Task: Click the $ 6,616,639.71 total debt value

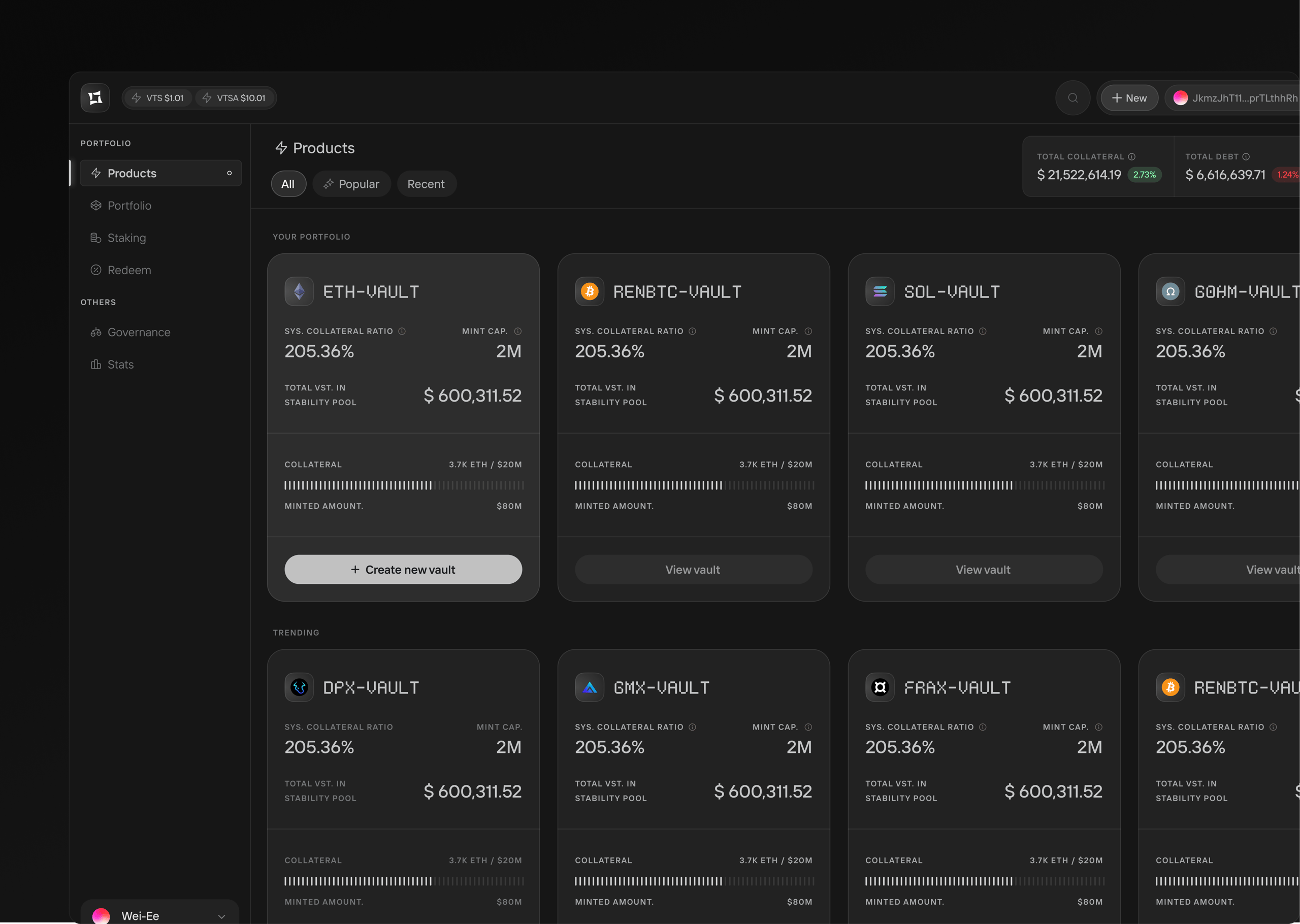Action: (1225, 175)
